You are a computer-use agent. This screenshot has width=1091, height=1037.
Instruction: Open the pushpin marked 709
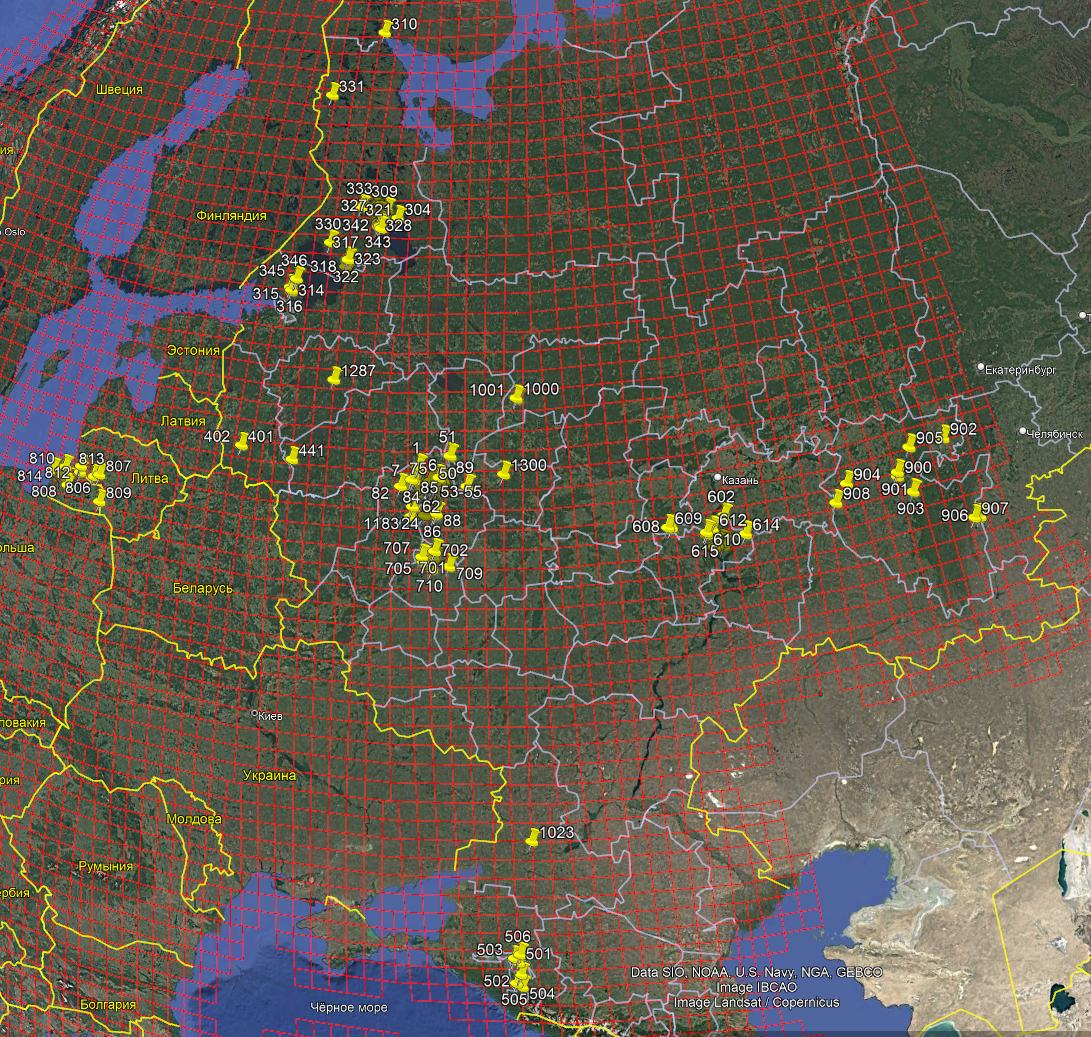tap(450, 567)
